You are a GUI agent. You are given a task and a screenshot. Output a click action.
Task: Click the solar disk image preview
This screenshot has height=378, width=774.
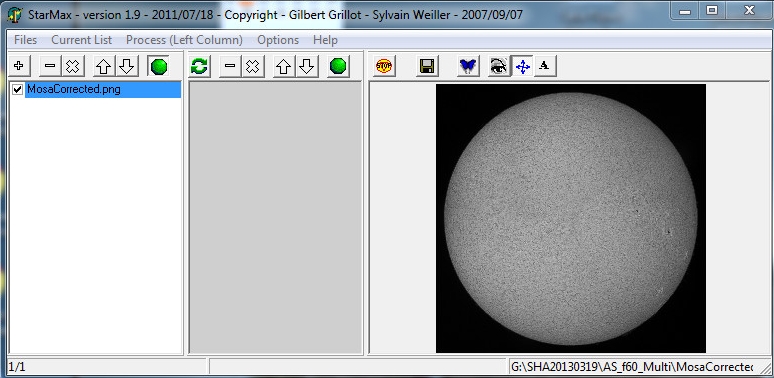pyautogui.click(x=571, y=218)
